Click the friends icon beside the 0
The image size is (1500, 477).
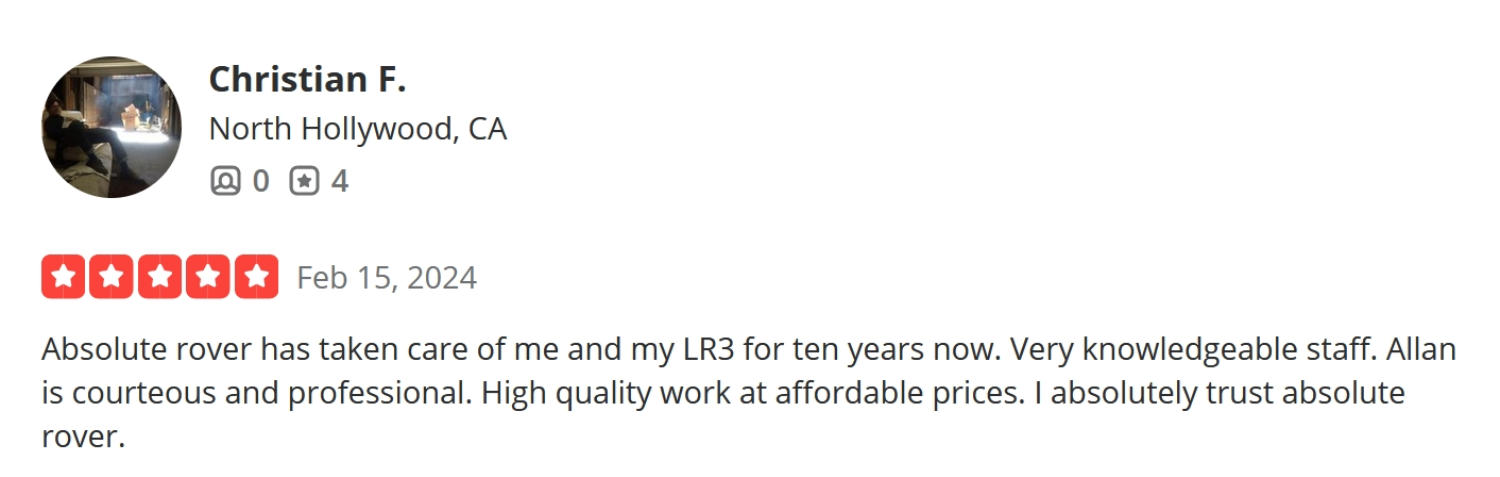click(x=226, y=181)
